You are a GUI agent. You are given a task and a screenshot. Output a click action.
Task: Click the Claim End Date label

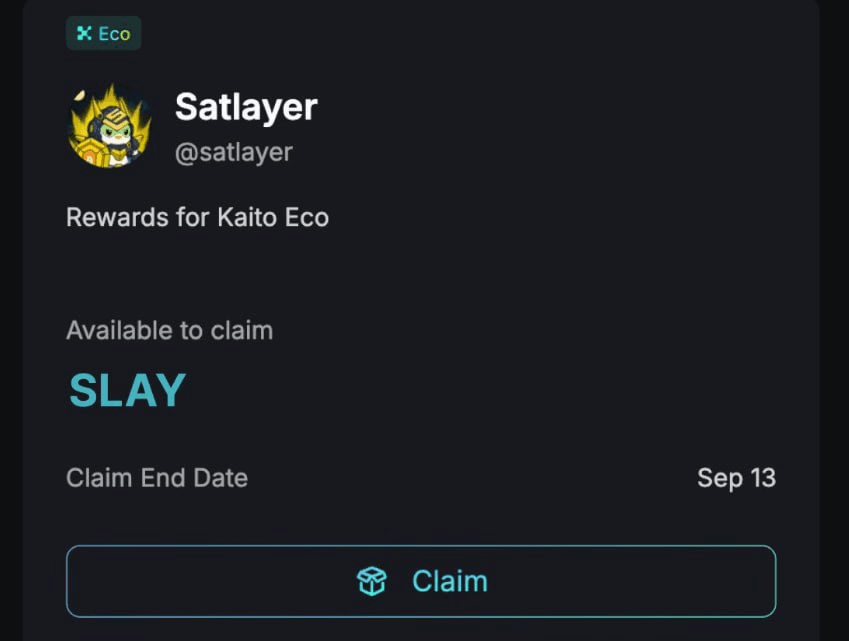click(157, 478)
